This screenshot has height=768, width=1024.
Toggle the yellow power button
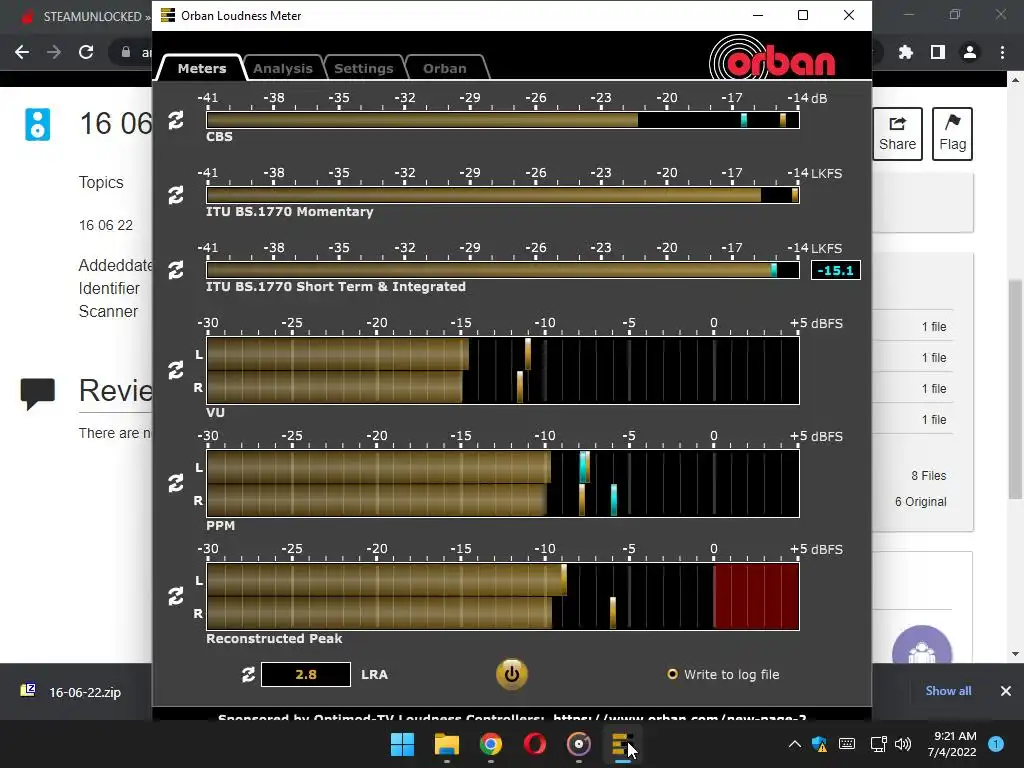511,675
